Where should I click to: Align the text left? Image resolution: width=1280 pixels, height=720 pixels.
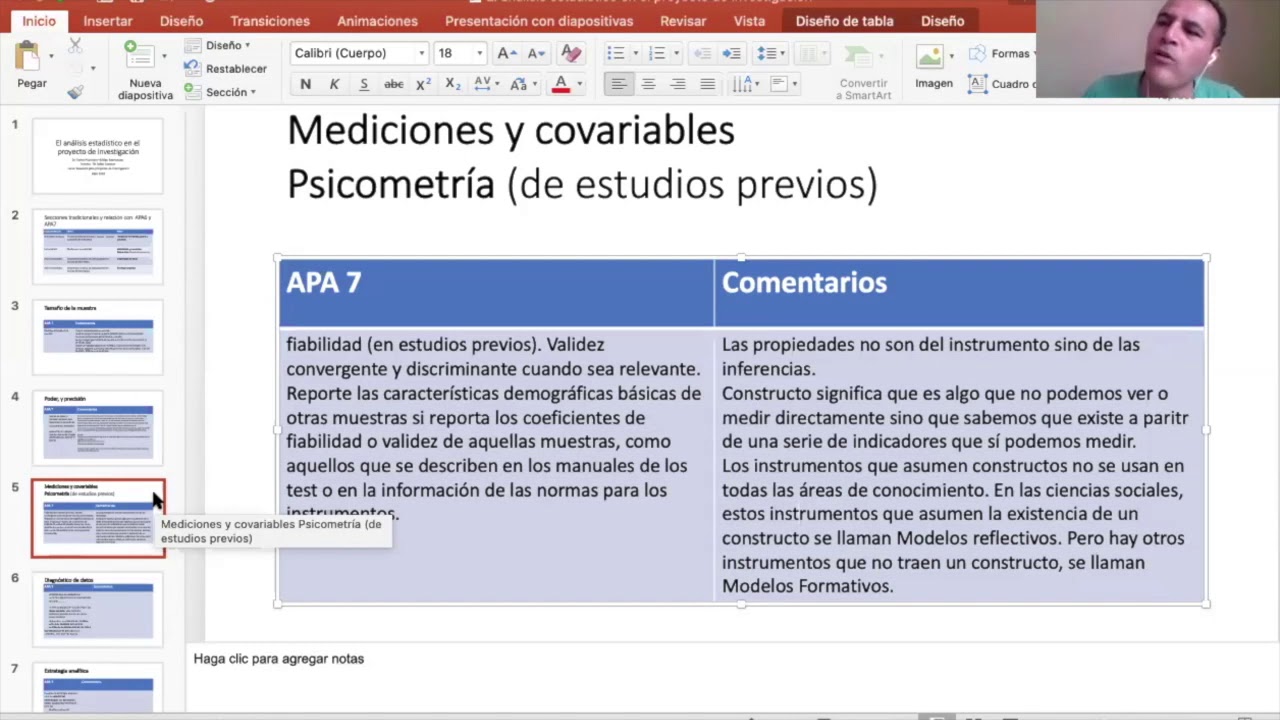[619, 84]
